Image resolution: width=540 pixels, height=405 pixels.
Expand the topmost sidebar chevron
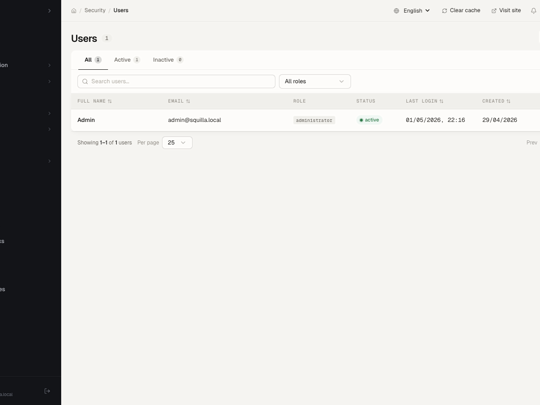(x=49, y=11)
